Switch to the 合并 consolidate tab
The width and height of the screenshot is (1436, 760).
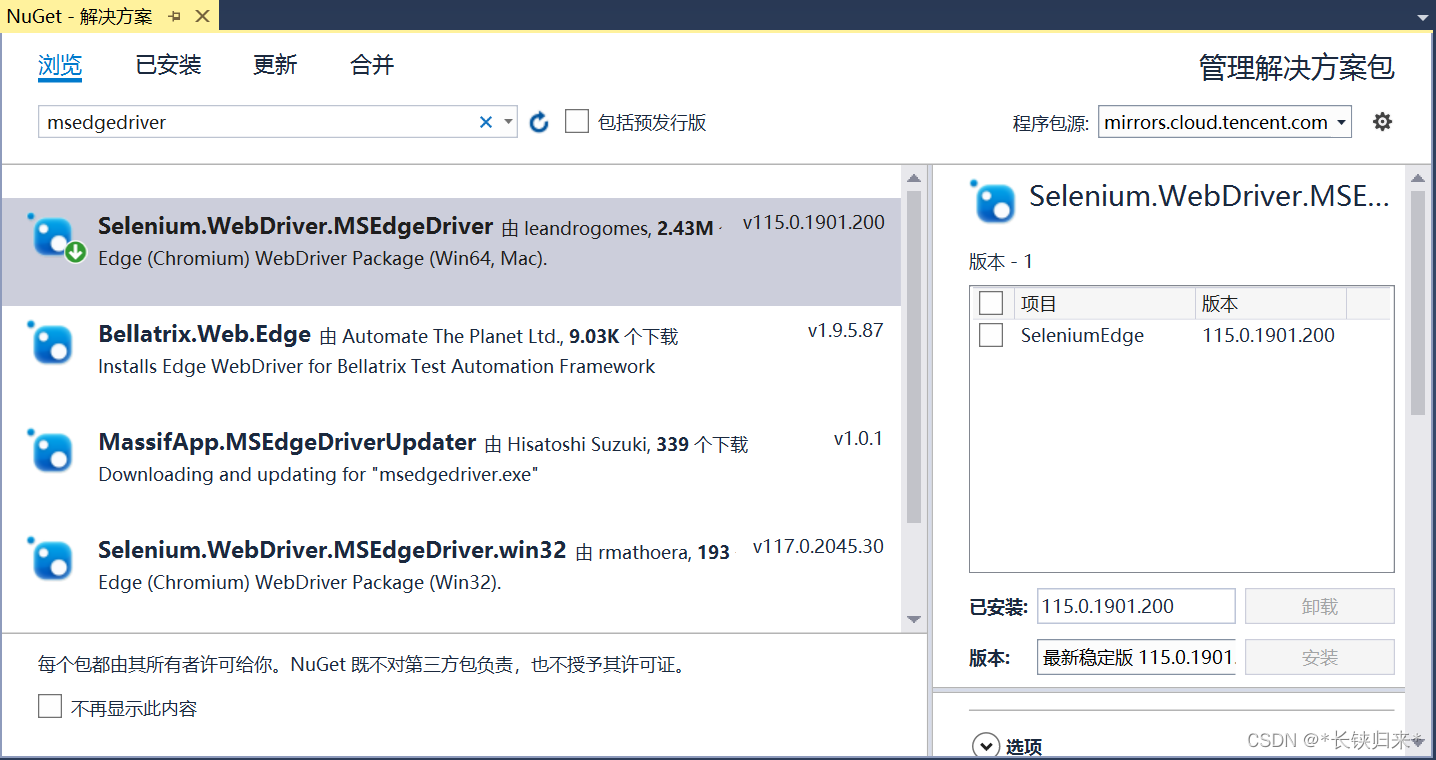372,66
